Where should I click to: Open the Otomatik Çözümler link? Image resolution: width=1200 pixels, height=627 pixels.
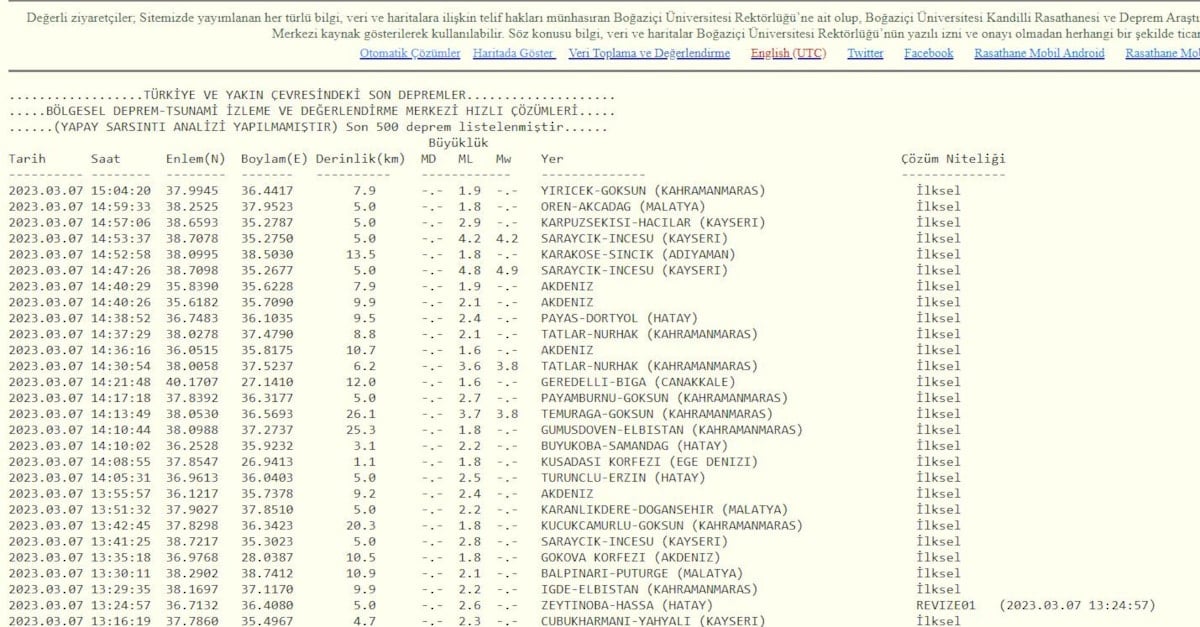[x=410, y=53]
